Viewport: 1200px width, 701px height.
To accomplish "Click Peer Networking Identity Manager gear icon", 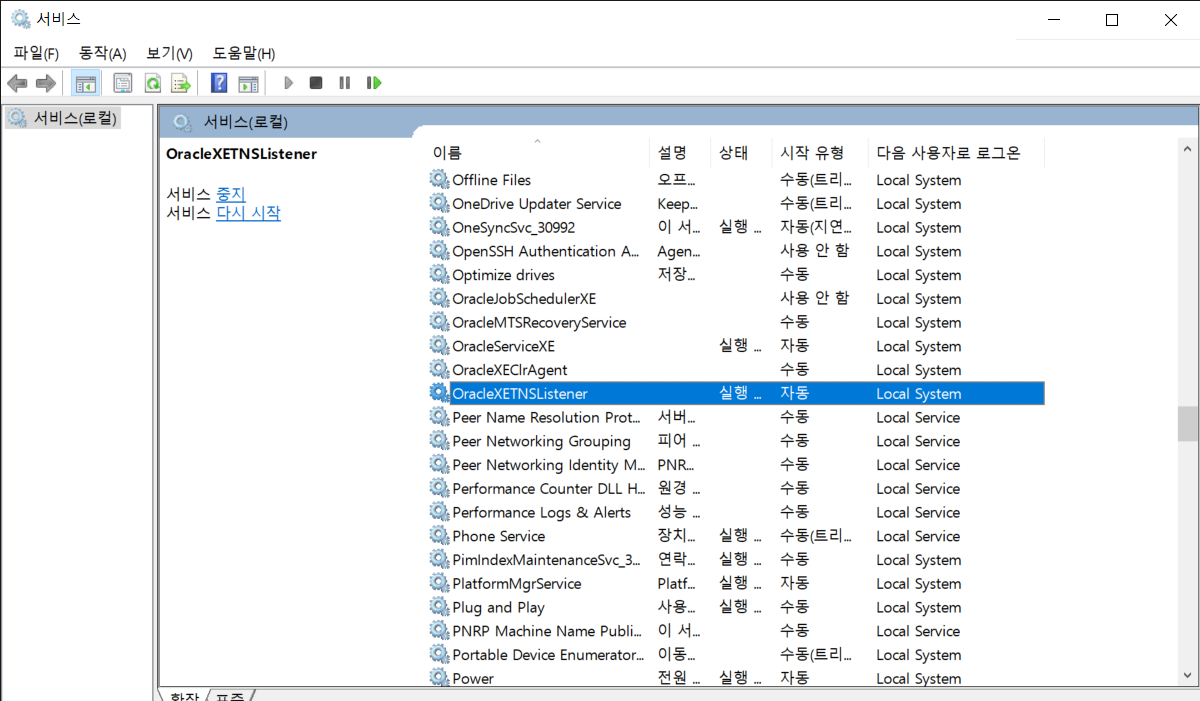I will (439, 465).
